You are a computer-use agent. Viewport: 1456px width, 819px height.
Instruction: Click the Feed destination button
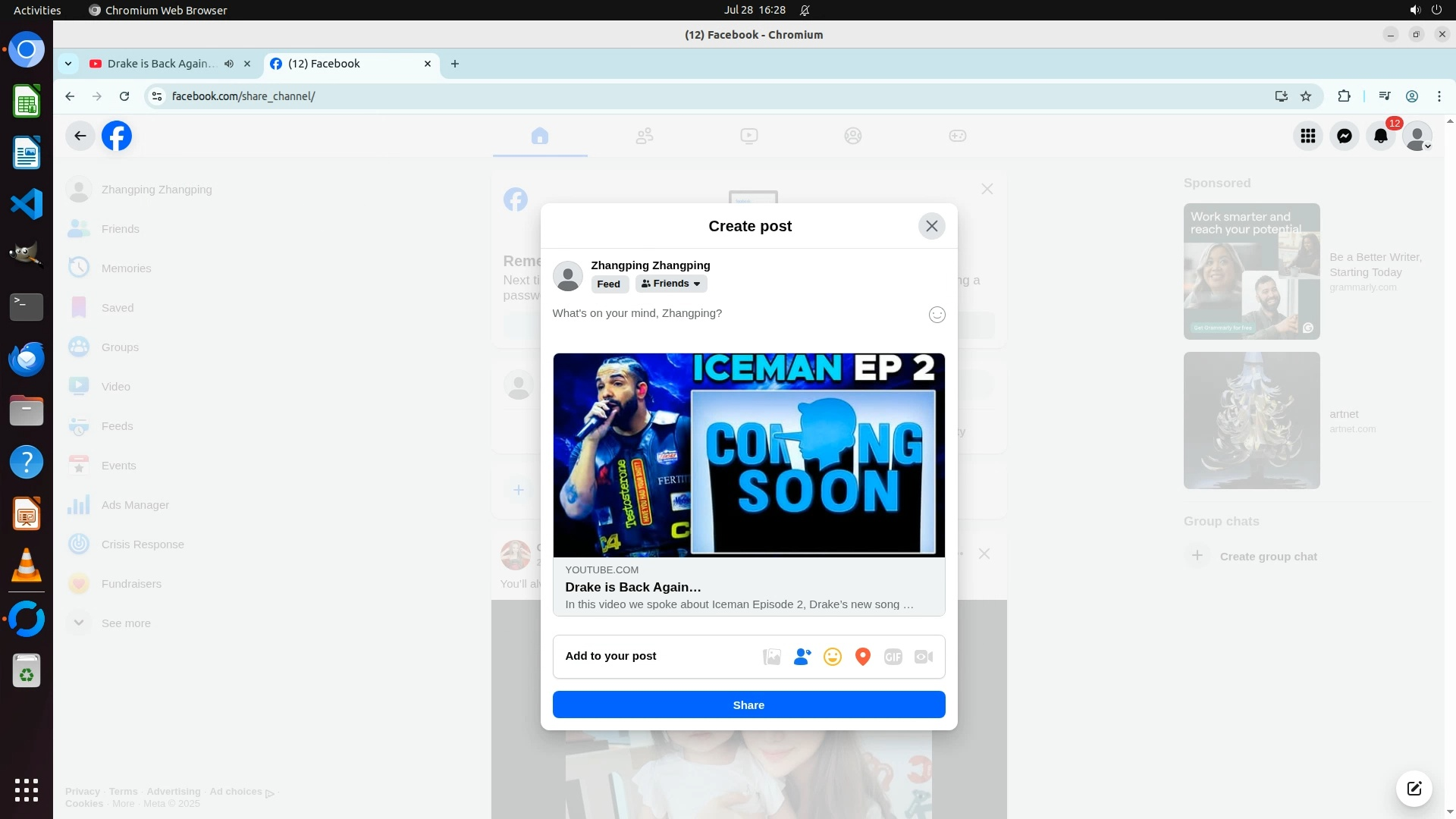click(608, 284)
